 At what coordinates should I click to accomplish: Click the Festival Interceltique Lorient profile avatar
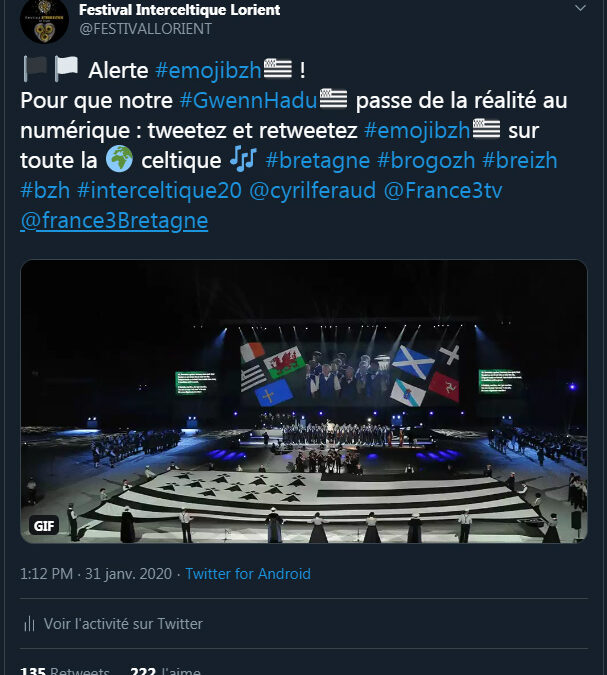[44, 20]
